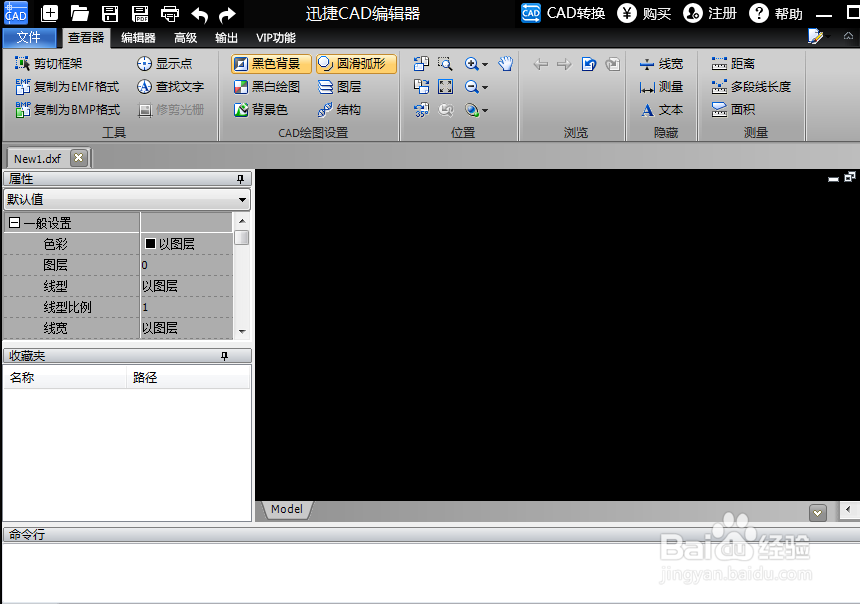
Task: Click the 注册 register button
Action: (710, 13)
